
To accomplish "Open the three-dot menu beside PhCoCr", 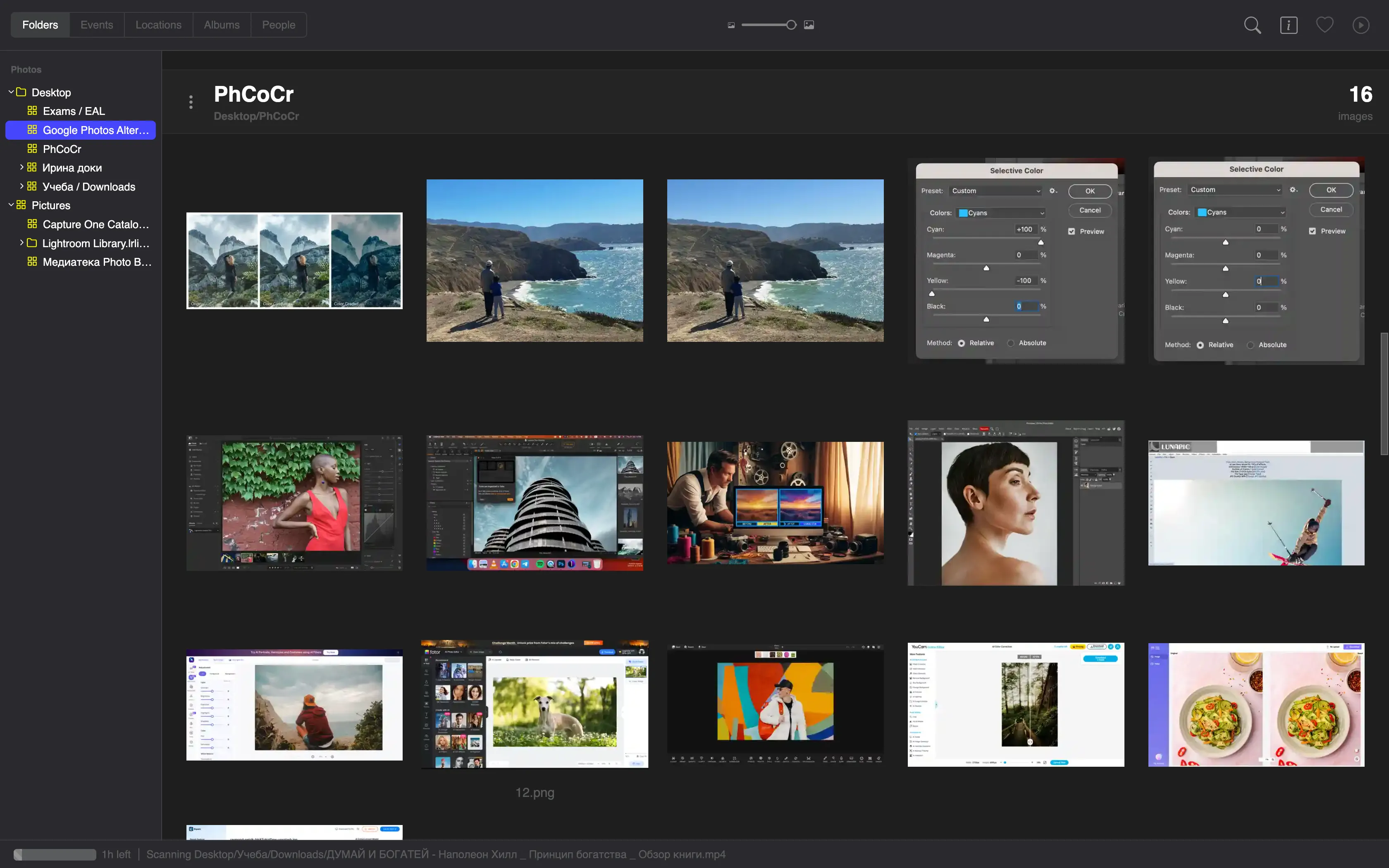I will click(x=191, y=102).
